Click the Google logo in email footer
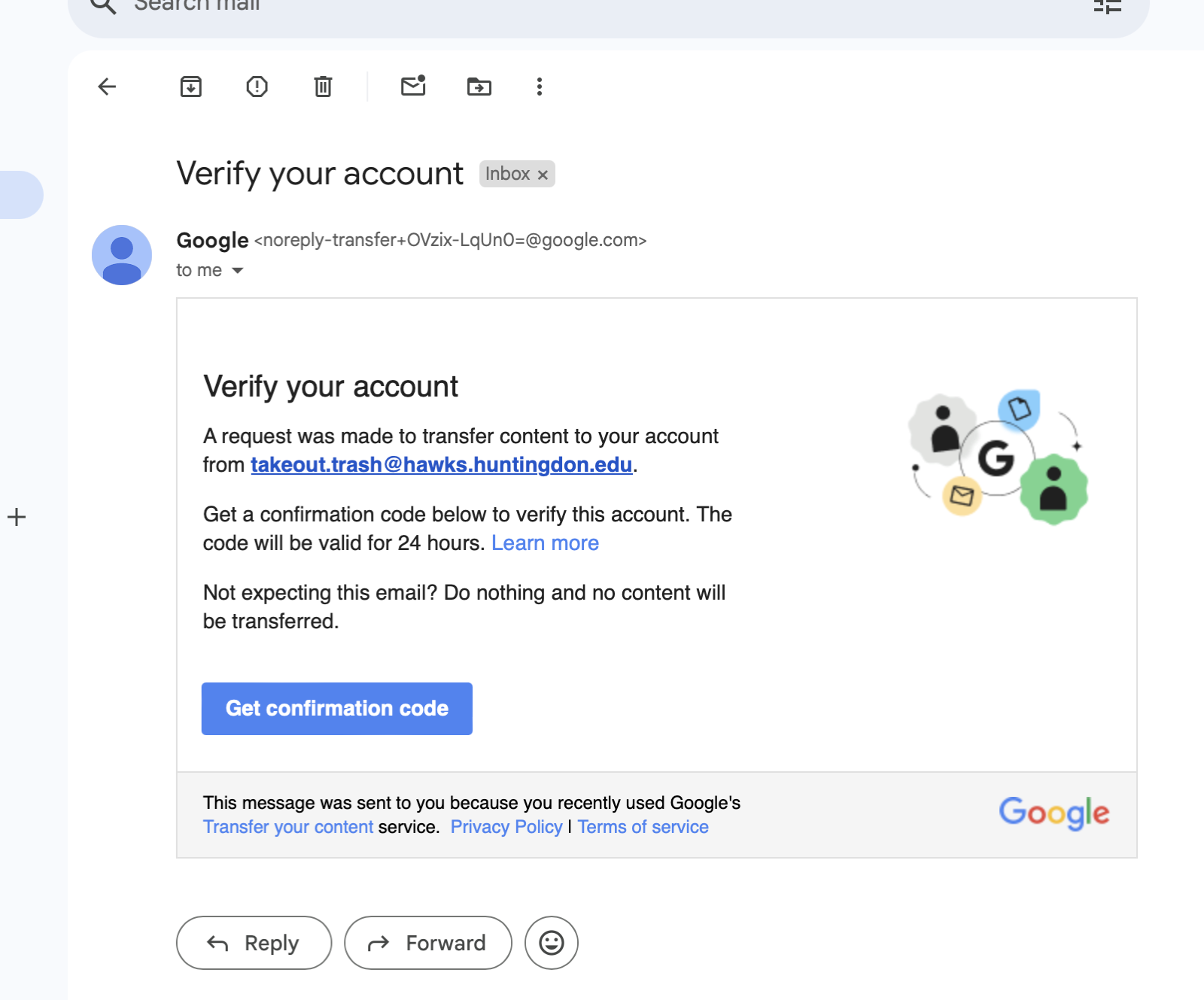 1054,813
